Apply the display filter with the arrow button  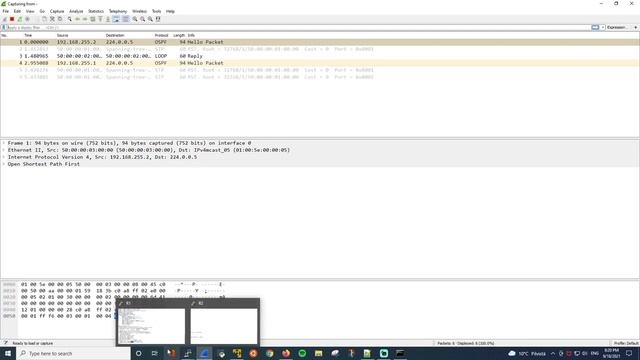(595, 27)
